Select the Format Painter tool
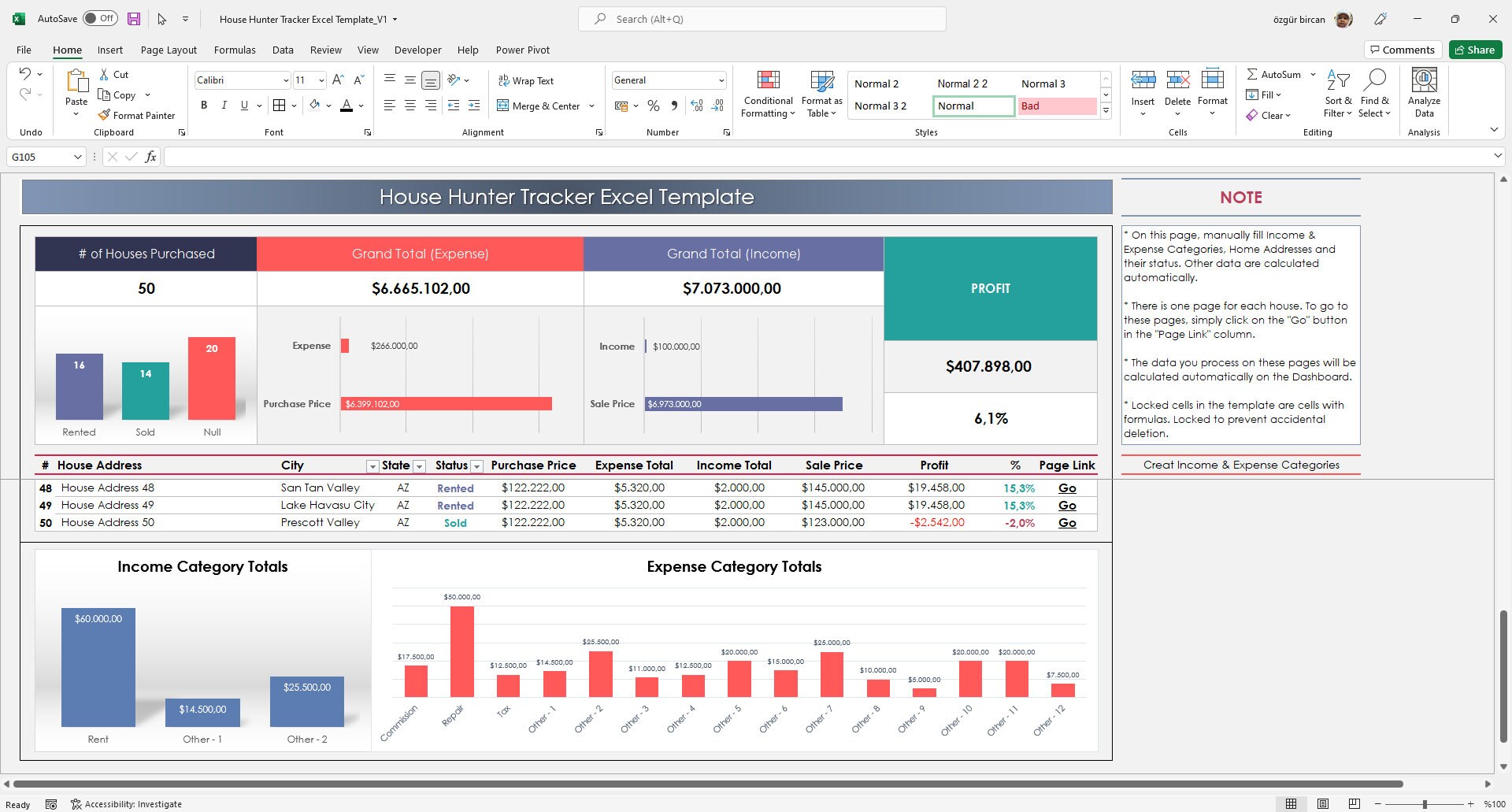1512x812 pixels. [138, 115]
